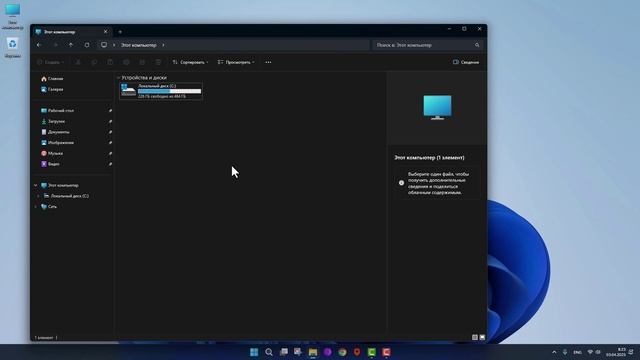
Task: Click the search magnifier in Explorer
Action: [x=477, y=45]
